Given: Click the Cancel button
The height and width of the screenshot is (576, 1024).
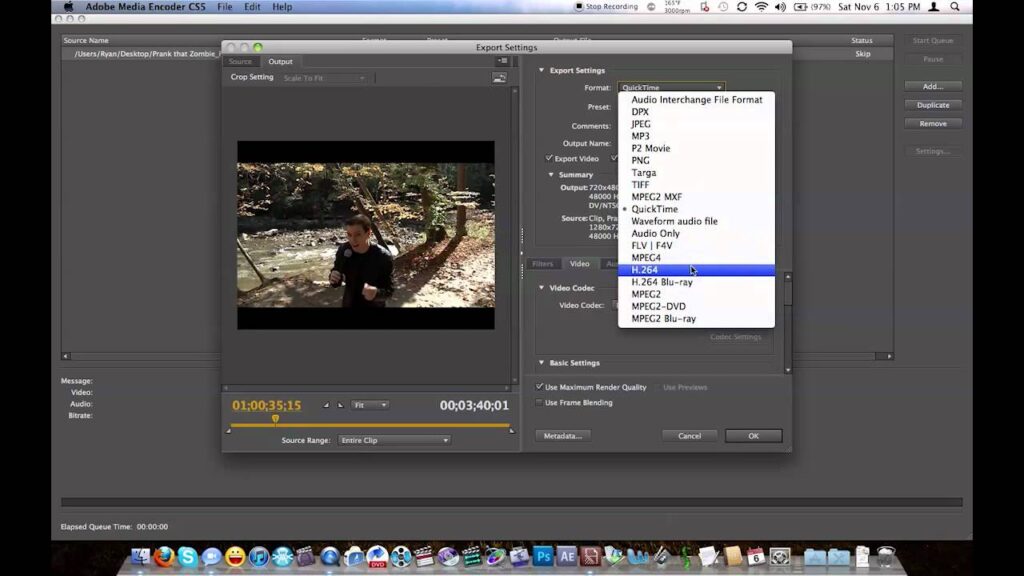Looking at the screenshot, I should (x=688, y=435).
